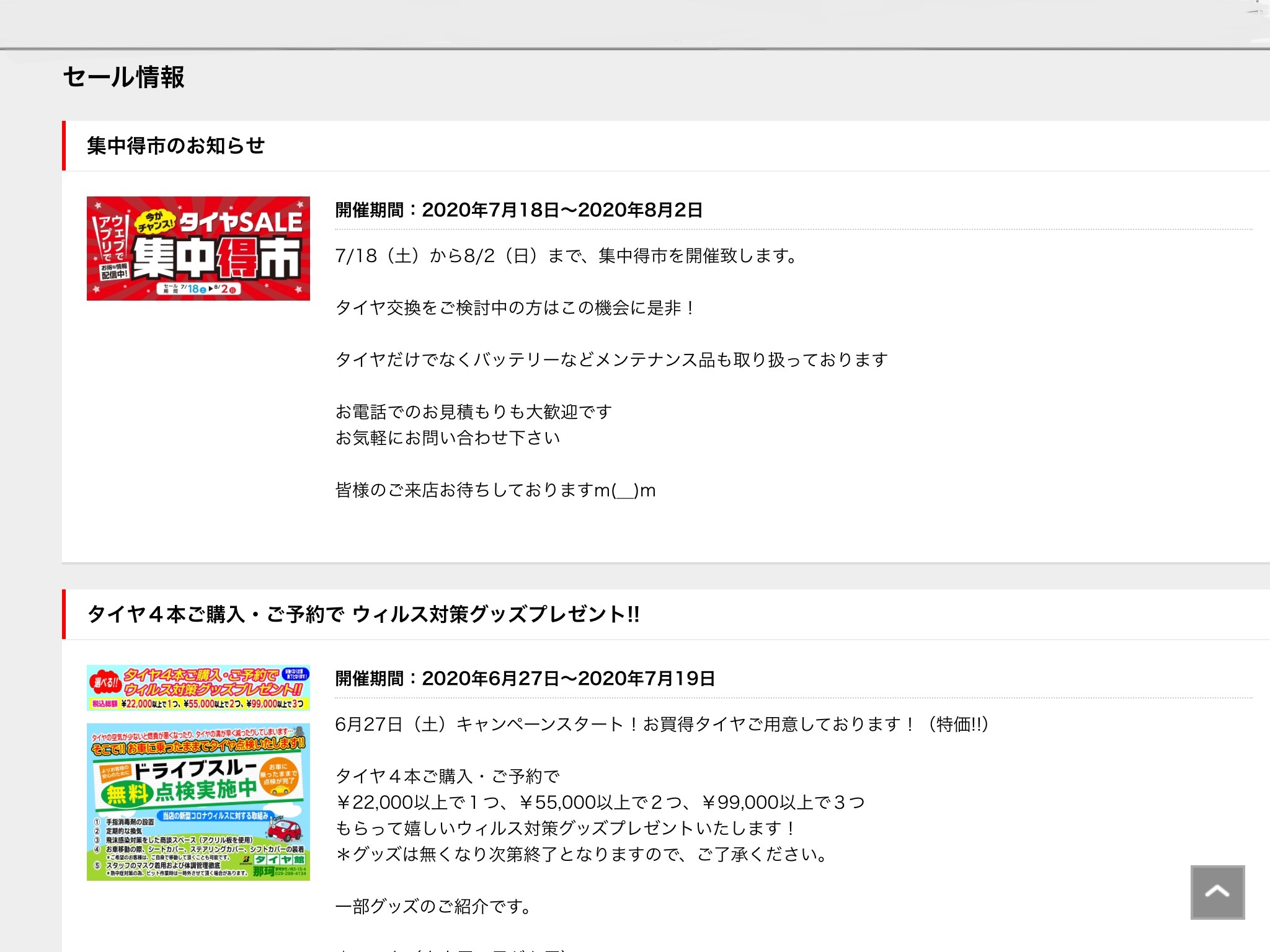Open the ウィルス対策グッズプレゼント banner image

tap(198, 687)
